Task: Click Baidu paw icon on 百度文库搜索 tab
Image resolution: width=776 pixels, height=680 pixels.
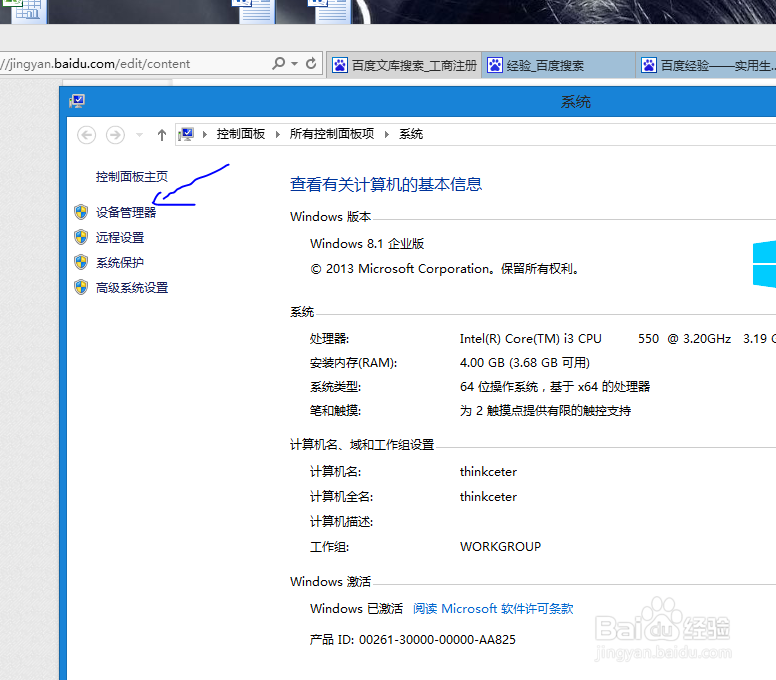Action: [x=340, y=65]
